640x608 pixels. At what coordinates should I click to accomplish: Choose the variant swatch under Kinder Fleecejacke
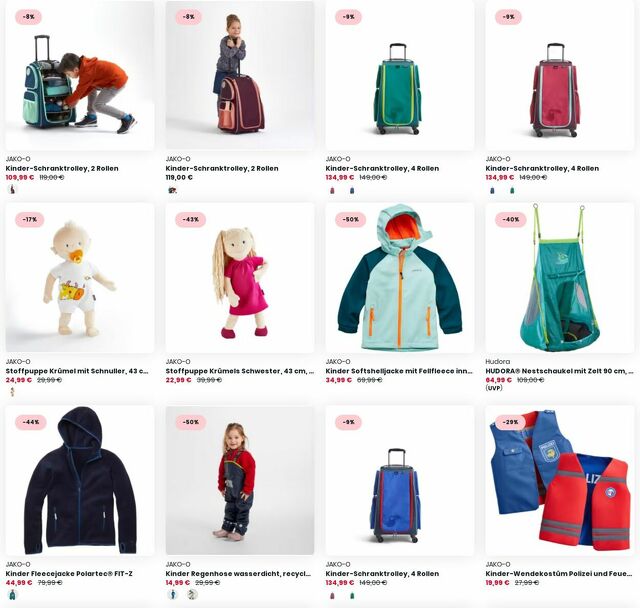tap(13, 595)
